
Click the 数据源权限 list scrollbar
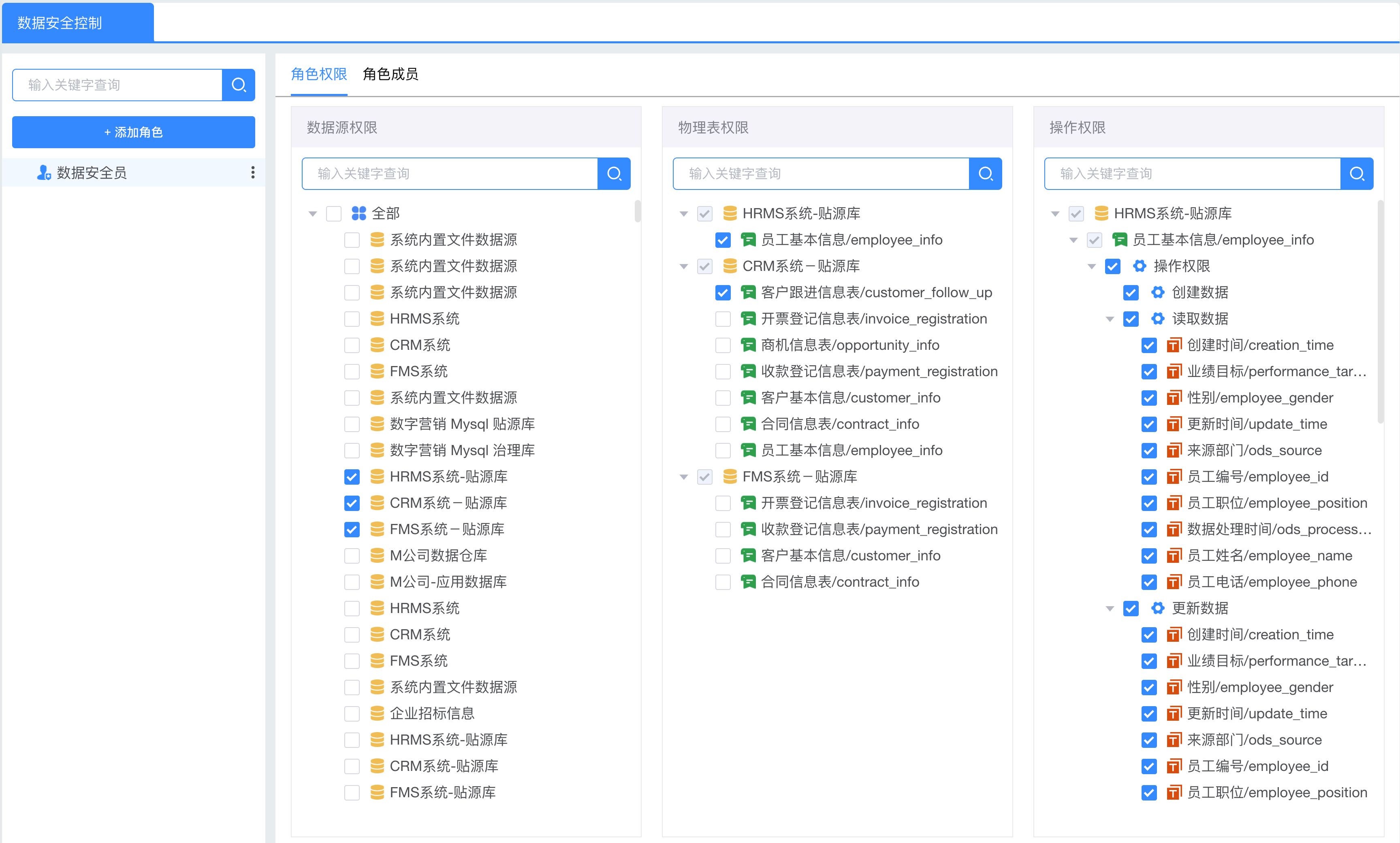point(638,211)
